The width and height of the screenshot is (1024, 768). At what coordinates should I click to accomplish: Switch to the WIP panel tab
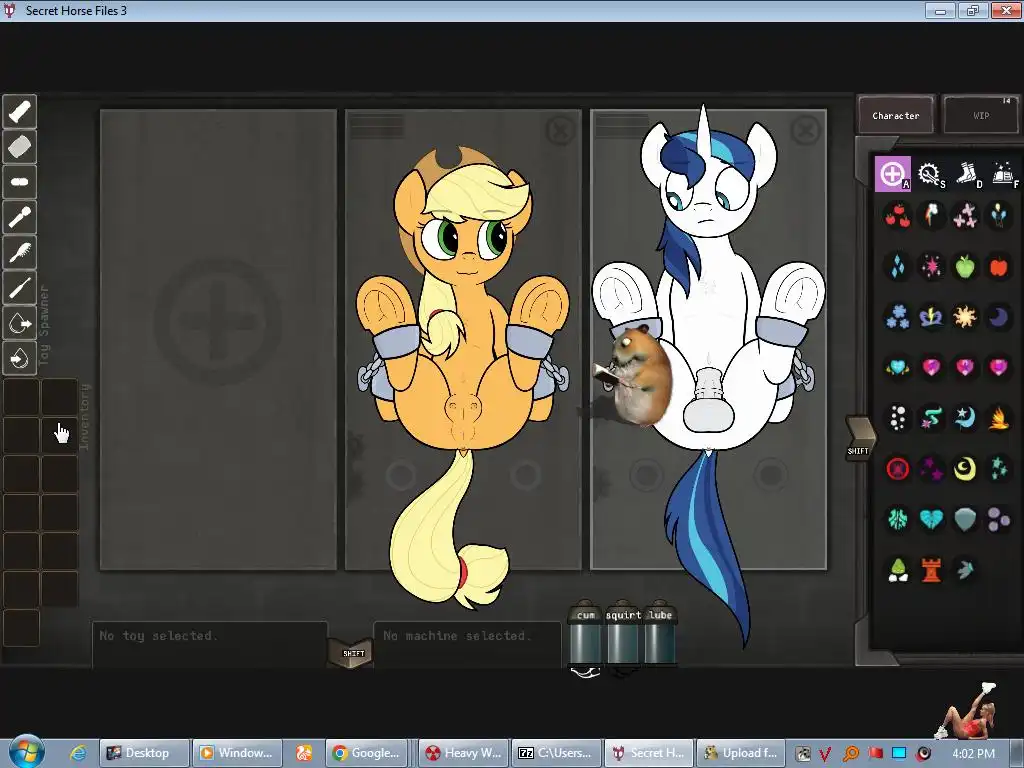(981, 116)
